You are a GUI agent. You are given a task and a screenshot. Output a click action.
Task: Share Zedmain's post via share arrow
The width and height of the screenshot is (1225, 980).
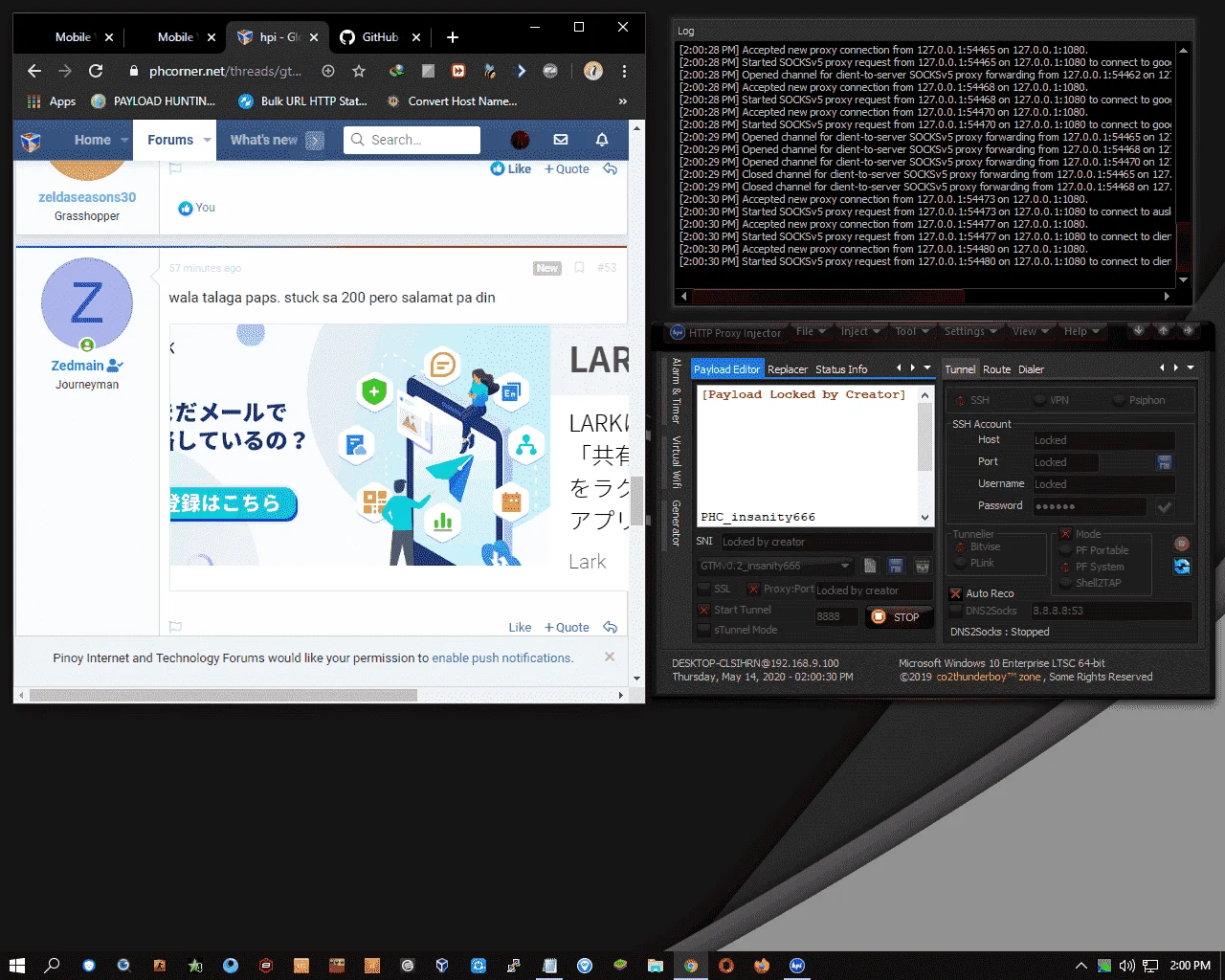[x=610, y=627]
